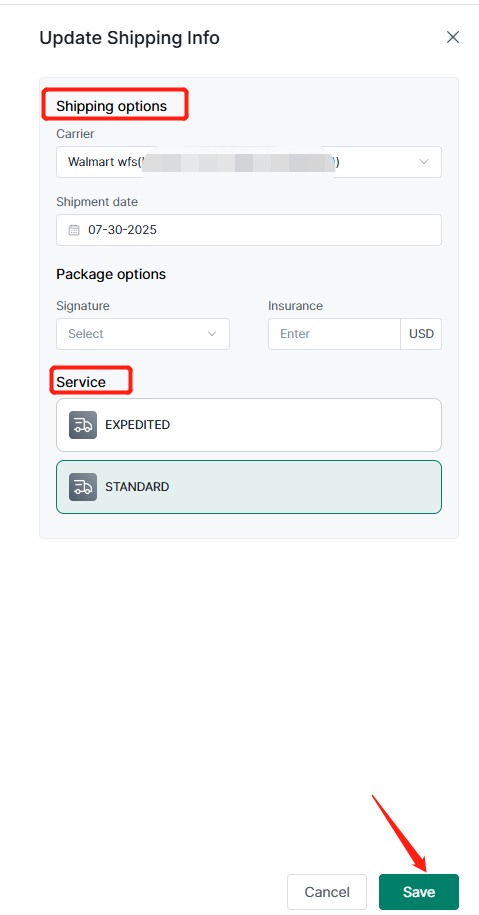Screen dimensions: 479x915
Task: Choose the STANDARD service option
Action: [249, 487]
